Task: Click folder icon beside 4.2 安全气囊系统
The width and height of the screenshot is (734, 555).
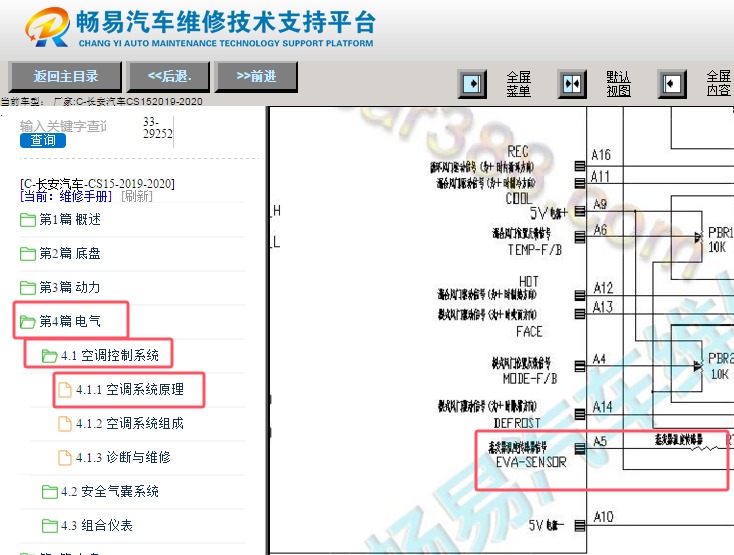Action: pyautogui.click(x=49, y=492)
